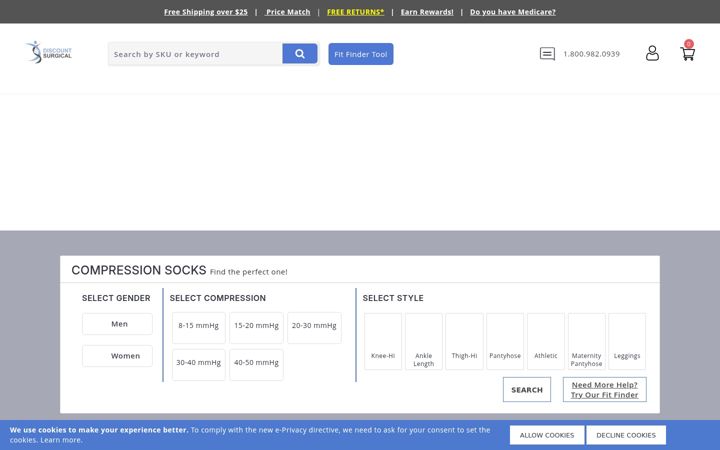
Task: Select the Men gender option
Action: click(117, 324)
